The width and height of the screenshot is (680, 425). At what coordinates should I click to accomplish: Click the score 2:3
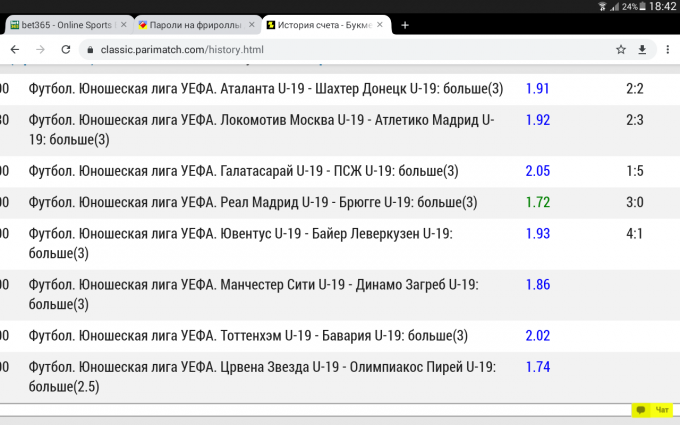(634, 120)
